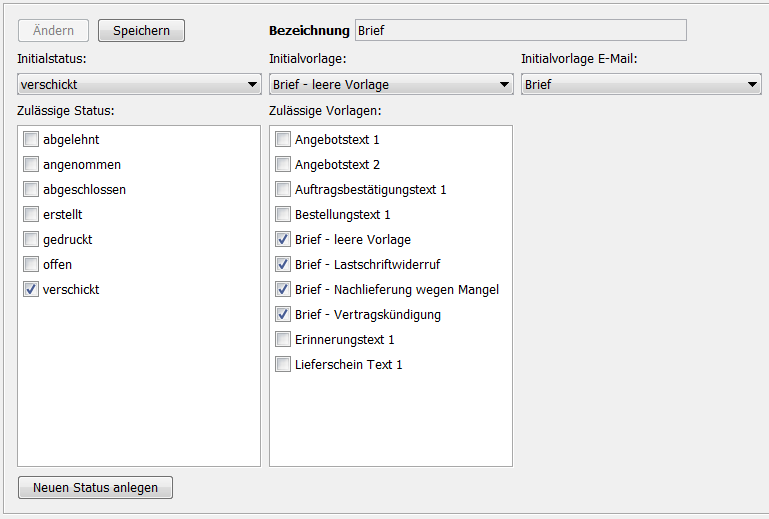The height and width of the screenshot is (519, 769).
Task: Enable the erstellt status checkbox
Action: coord(32,215)
